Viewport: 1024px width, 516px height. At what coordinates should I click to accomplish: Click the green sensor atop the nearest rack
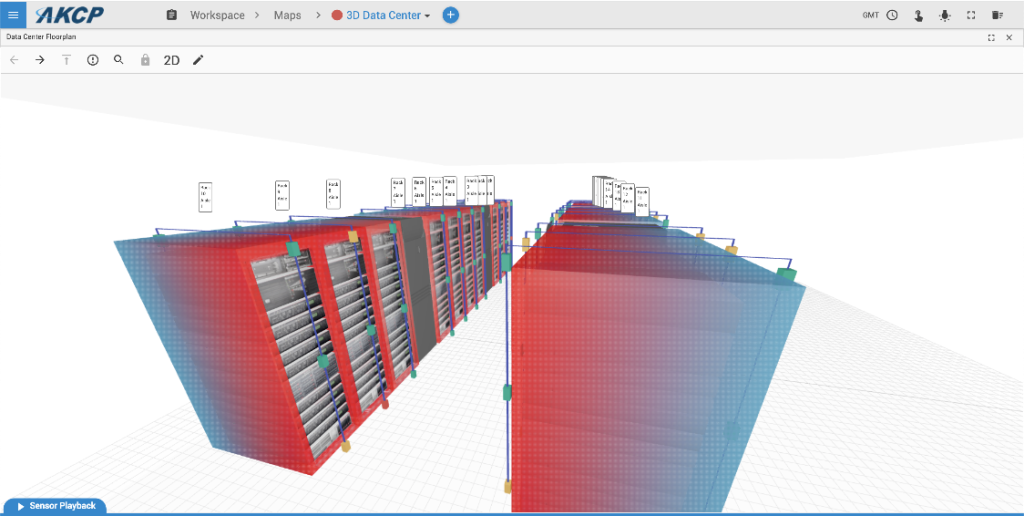(293, 248)
